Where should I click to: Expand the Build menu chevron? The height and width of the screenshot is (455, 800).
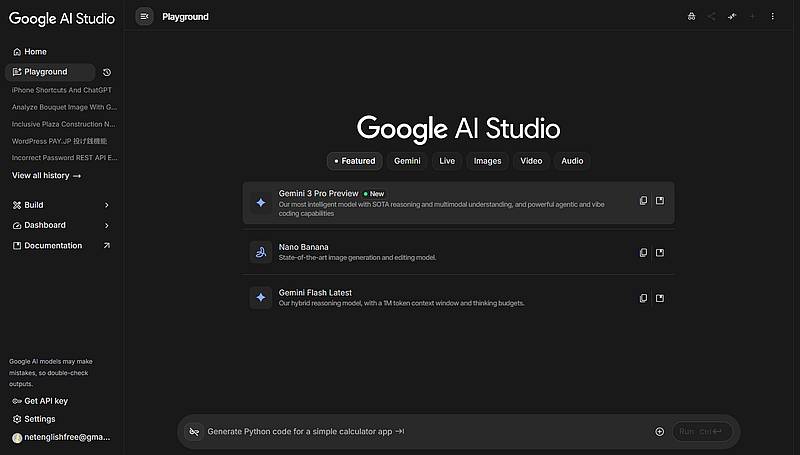click(107, 205)
